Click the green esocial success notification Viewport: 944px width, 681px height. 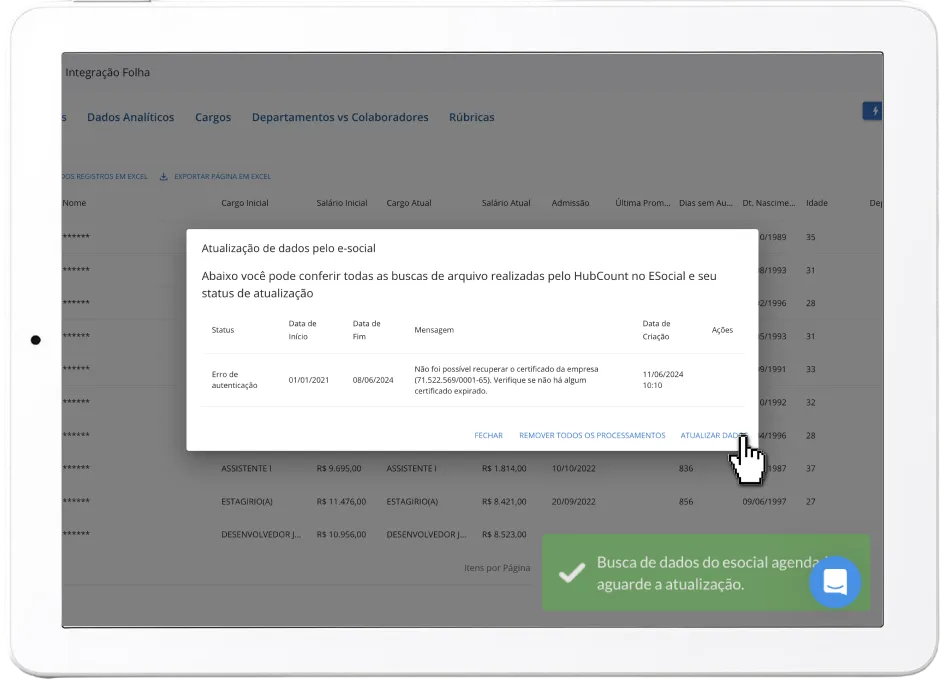706,573
